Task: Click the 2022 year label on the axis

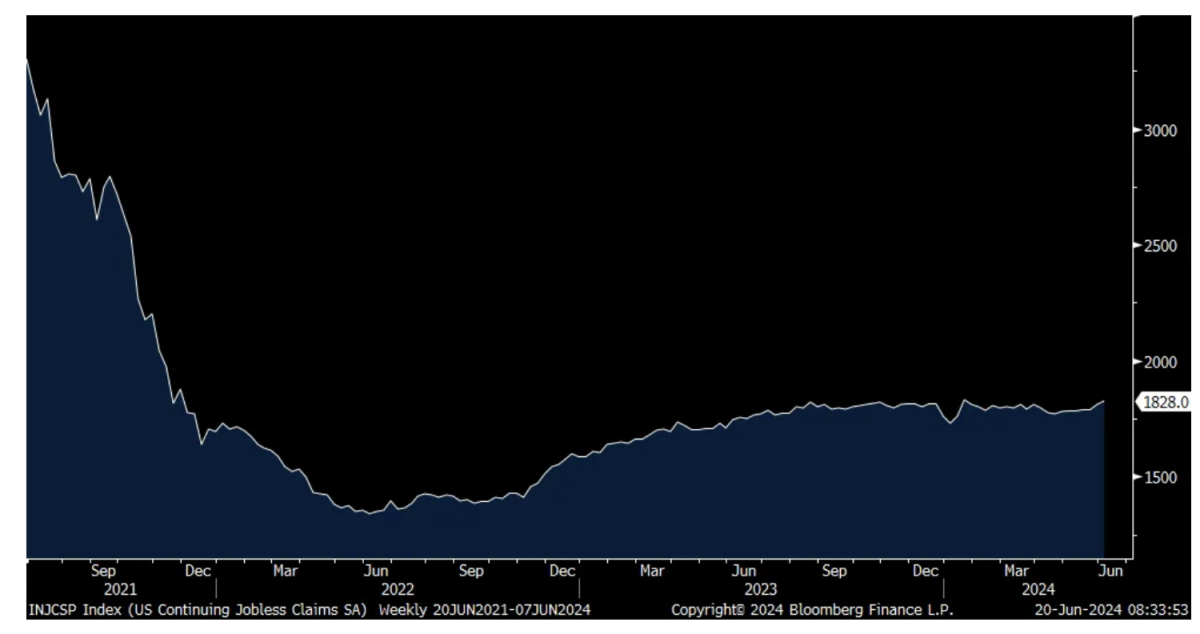Action: click(x=397, y=590)
